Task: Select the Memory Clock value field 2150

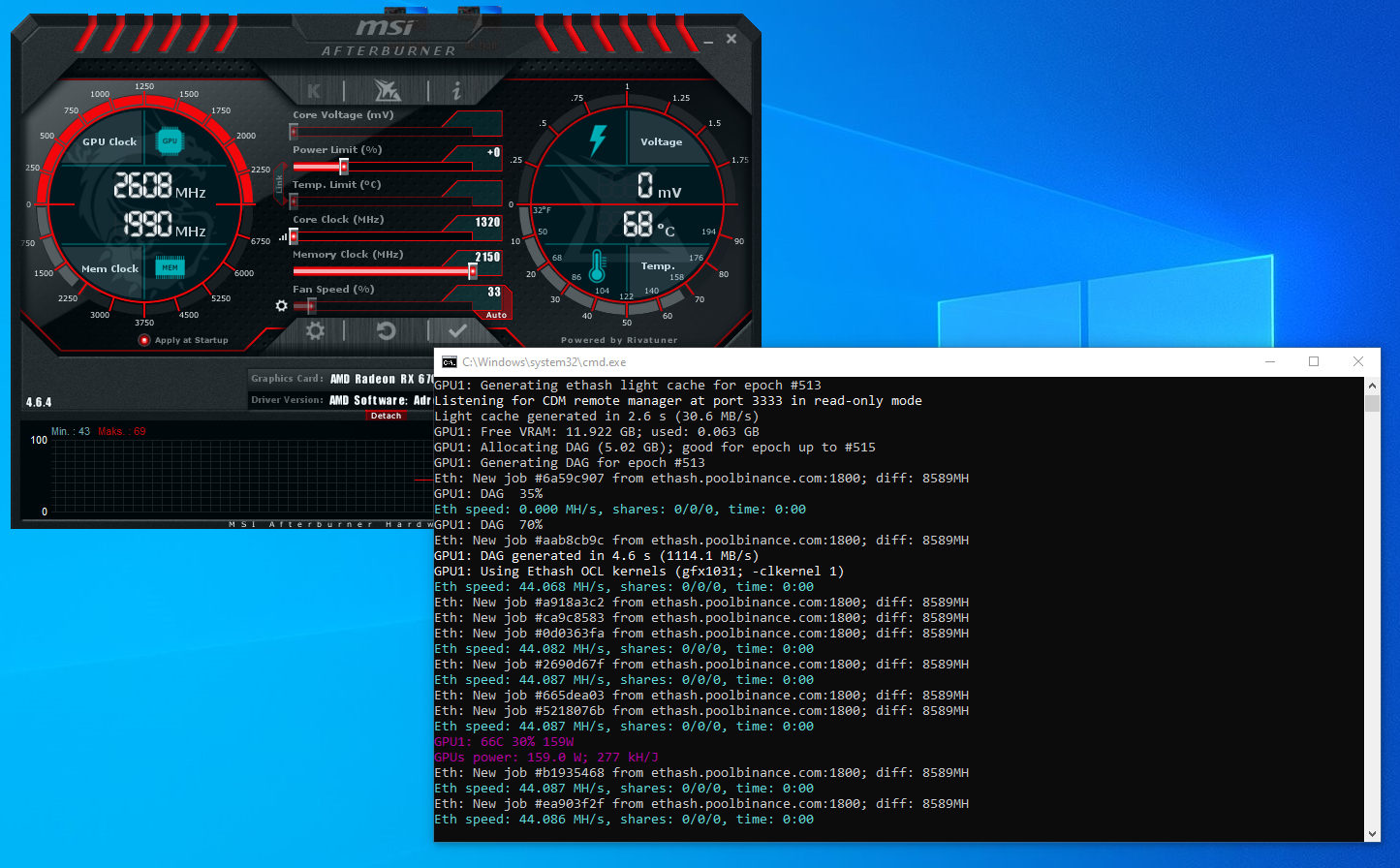Action: [487, 257]
